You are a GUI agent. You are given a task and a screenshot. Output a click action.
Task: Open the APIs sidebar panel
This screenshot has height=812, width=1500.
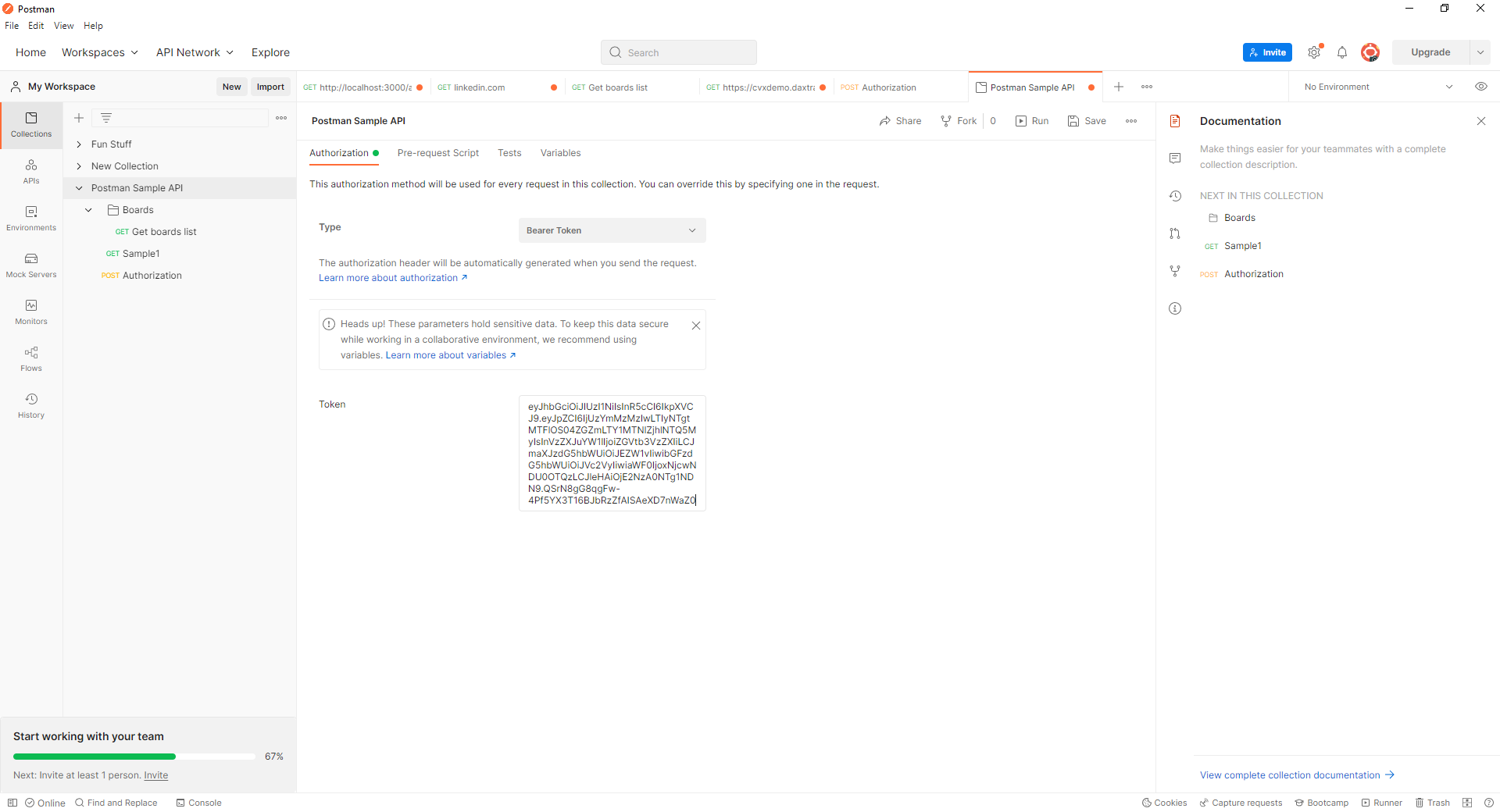tap(31, 172)
